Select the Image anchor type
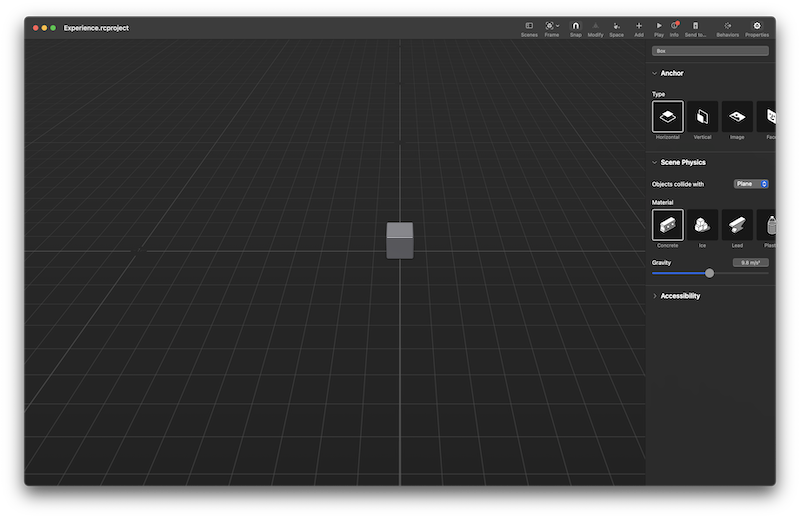800x518 pixels. point(737,117)
